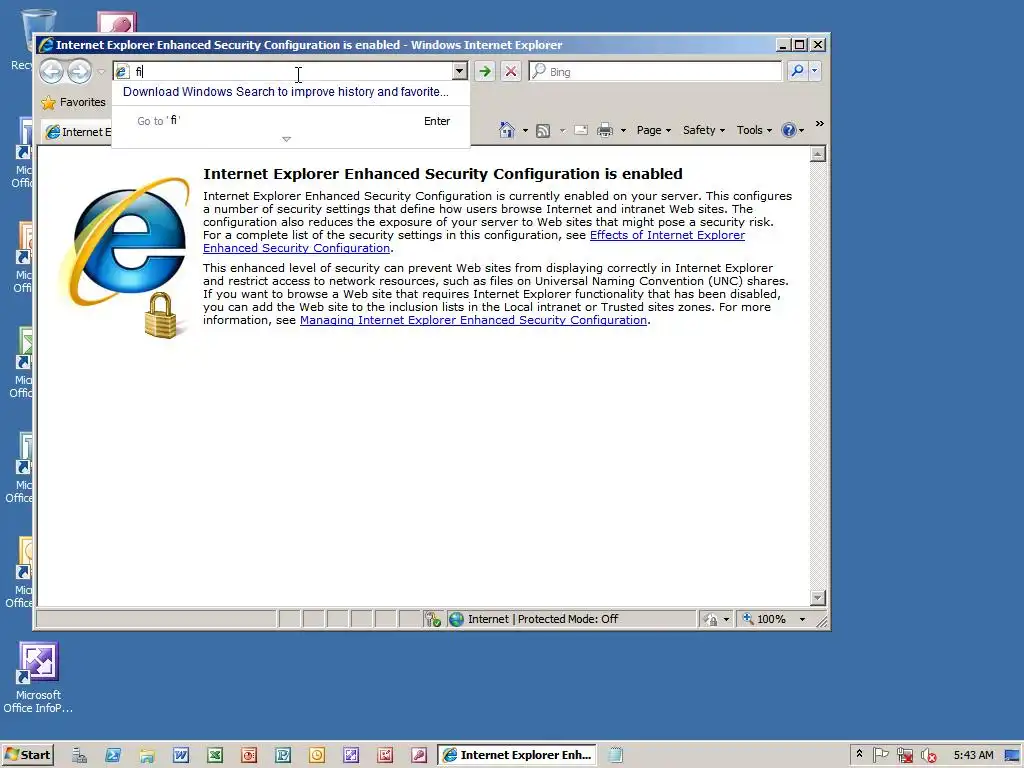
Task: Launch Microsoft PowerPoint from the taskbar
Action: coord(249,755)
